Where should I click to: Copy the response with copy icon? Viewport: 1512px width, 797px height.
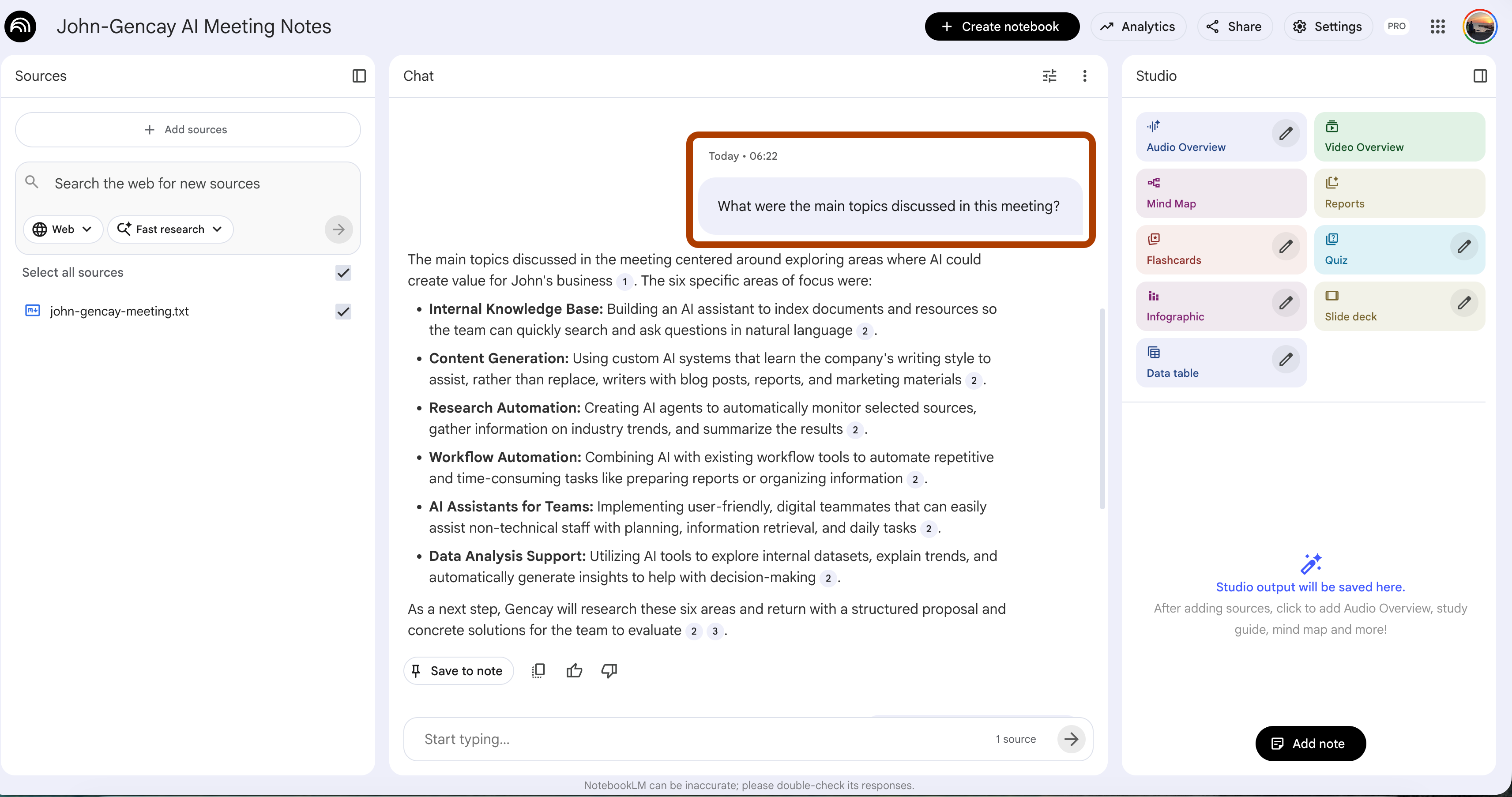pos(538,670)
